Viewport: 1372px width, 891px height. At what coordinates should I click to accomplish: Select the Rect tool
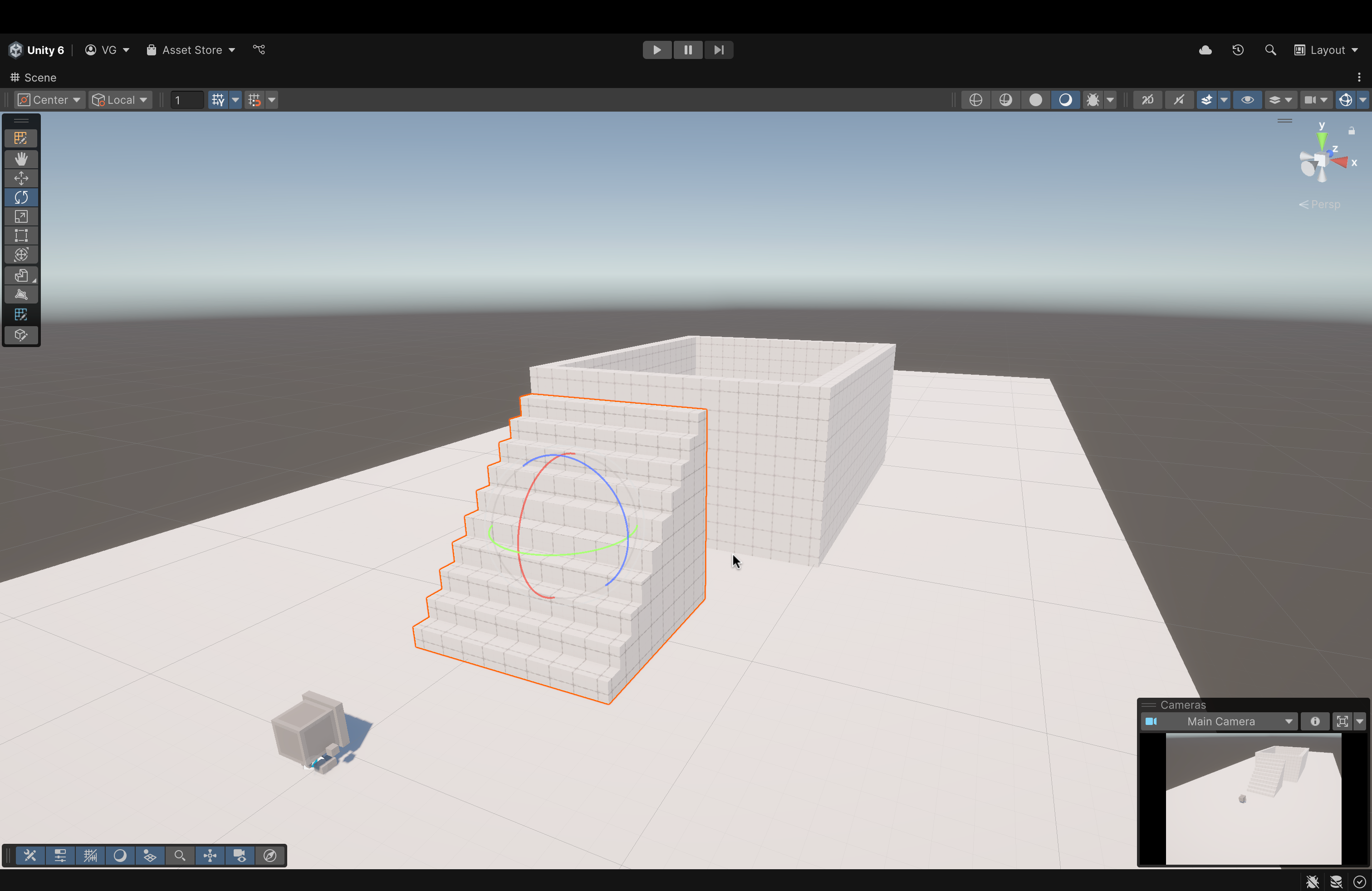click(x=21, y=236)
